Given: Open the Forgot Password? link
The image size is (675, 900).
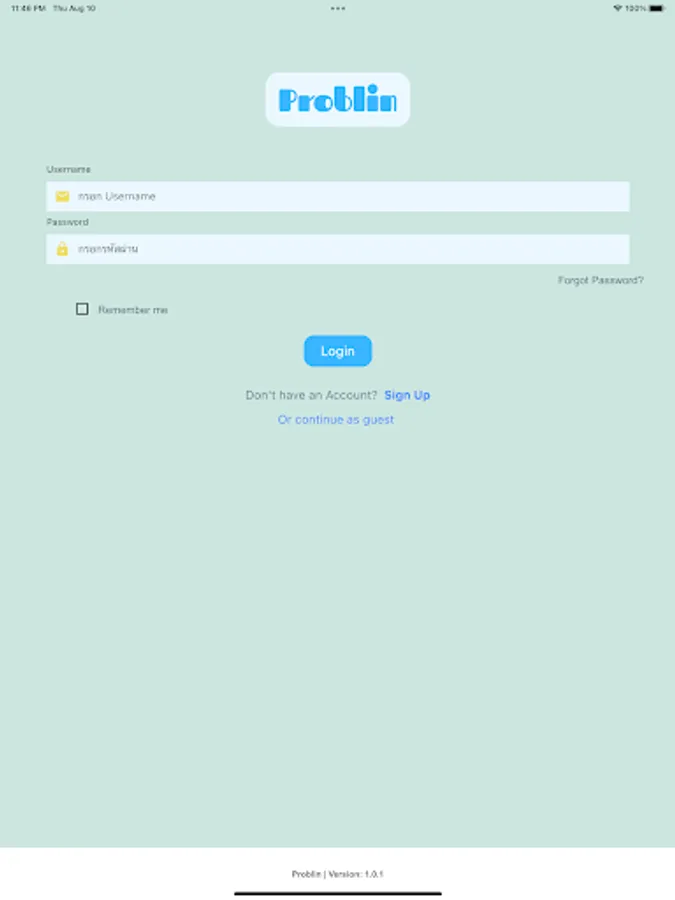Looking at the screenshot, I should (600, 280).
